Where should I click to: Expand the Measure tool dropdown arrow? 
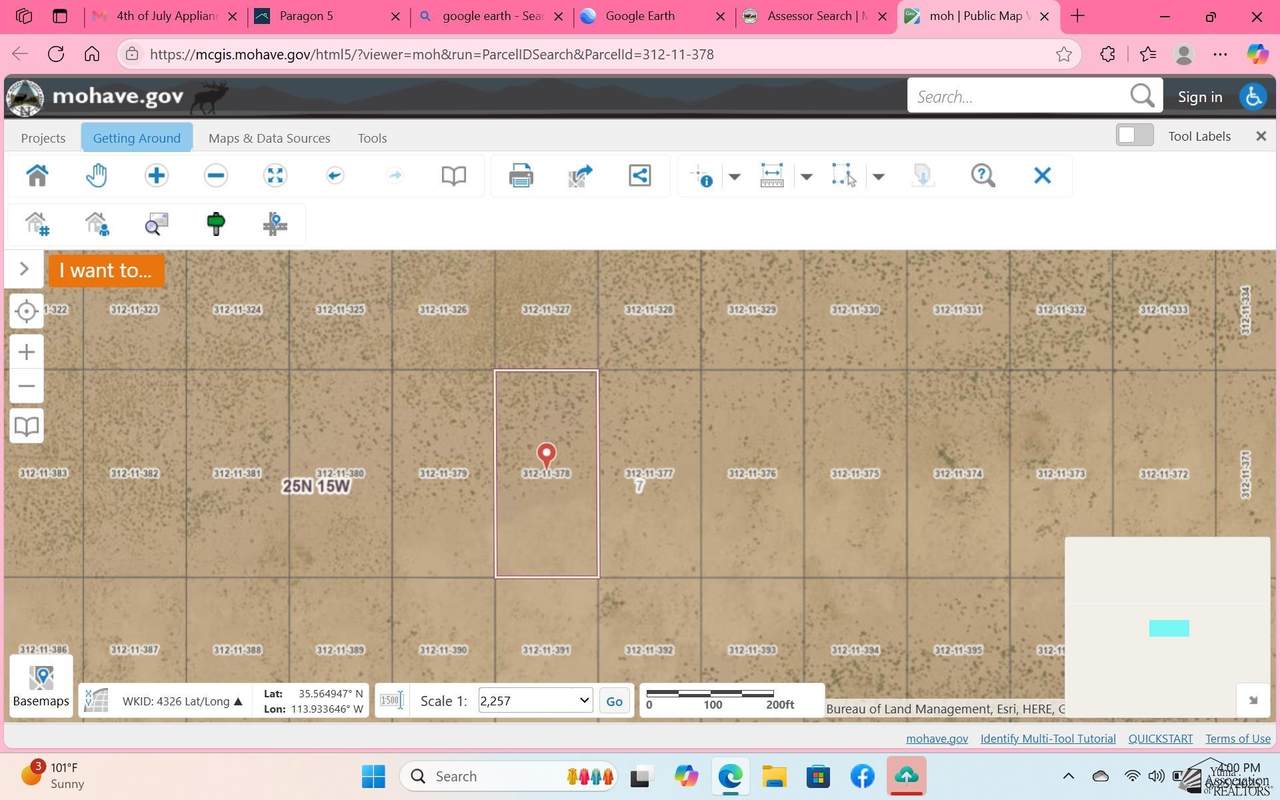tap(806, 177)
